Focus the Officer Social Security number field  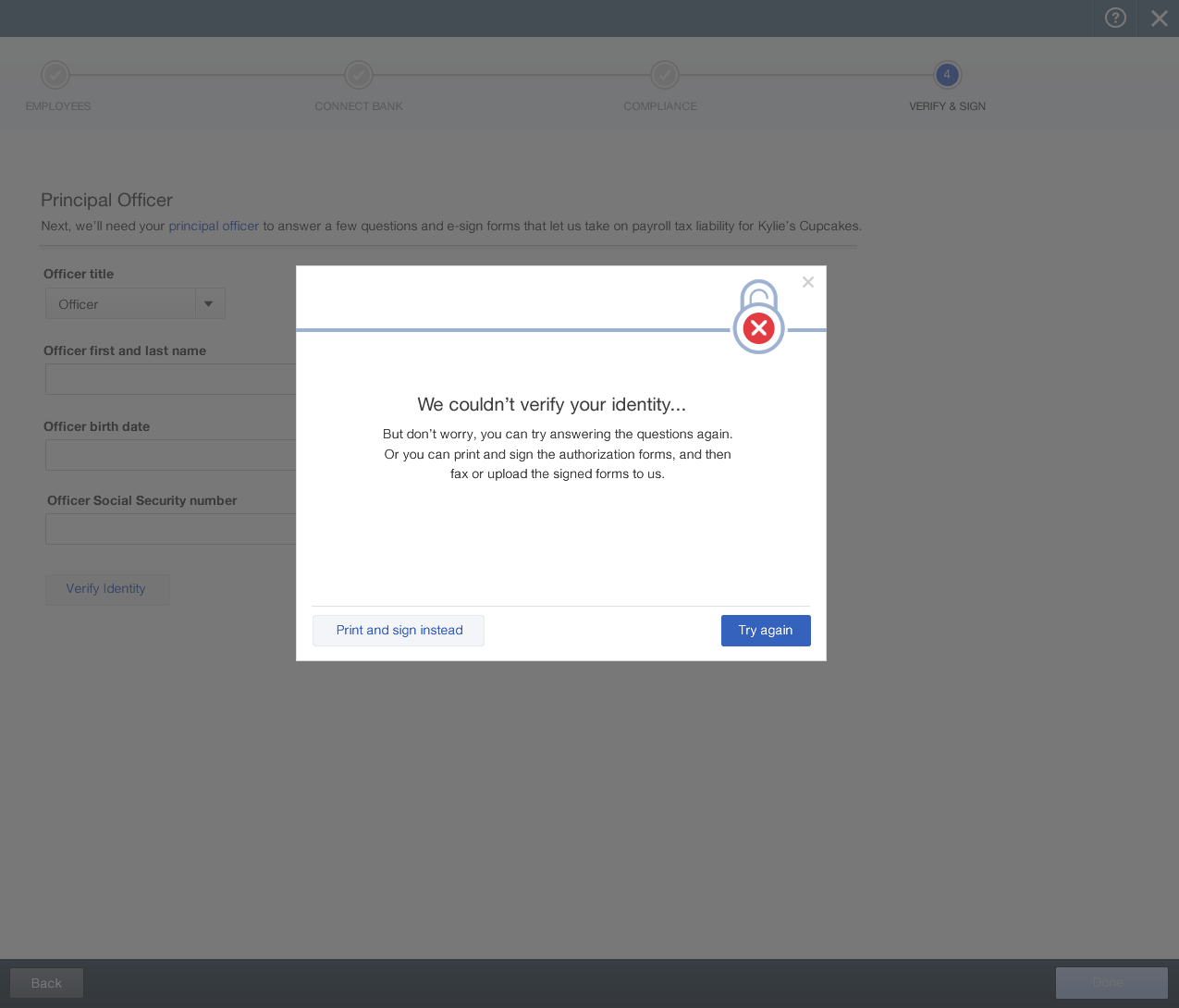pos(171,529)
